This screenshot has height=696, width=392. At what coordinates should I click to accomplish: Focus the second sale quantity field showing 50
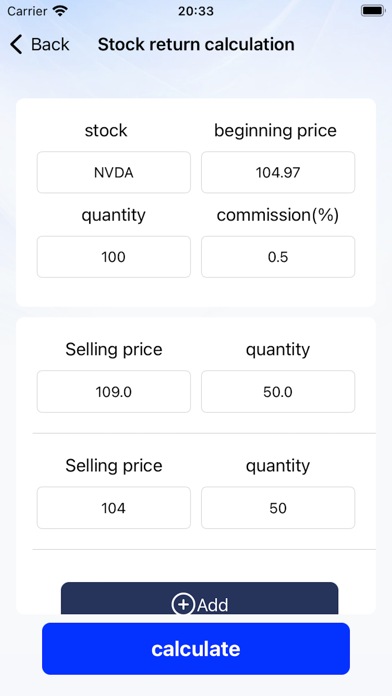click(278, 507)
